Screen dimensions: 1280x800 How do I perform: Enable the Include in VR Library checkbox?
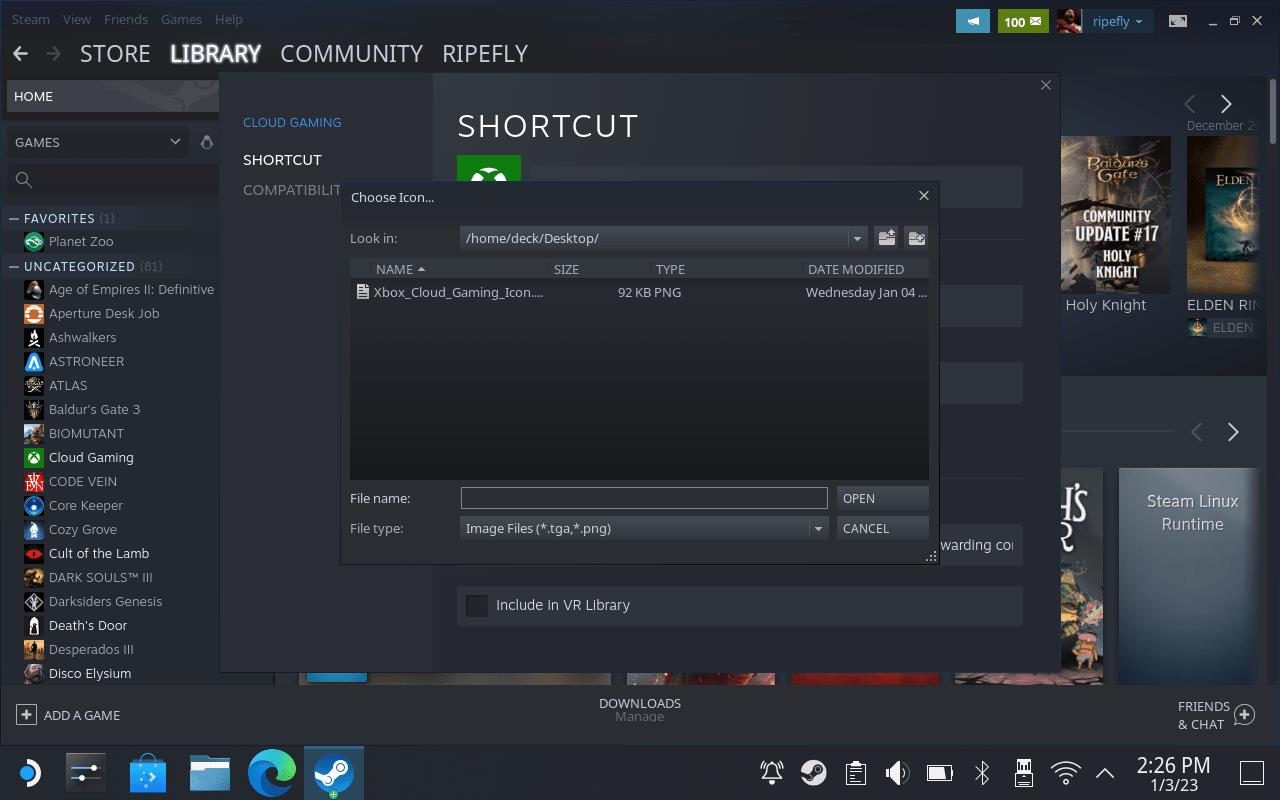click(477, 605)
